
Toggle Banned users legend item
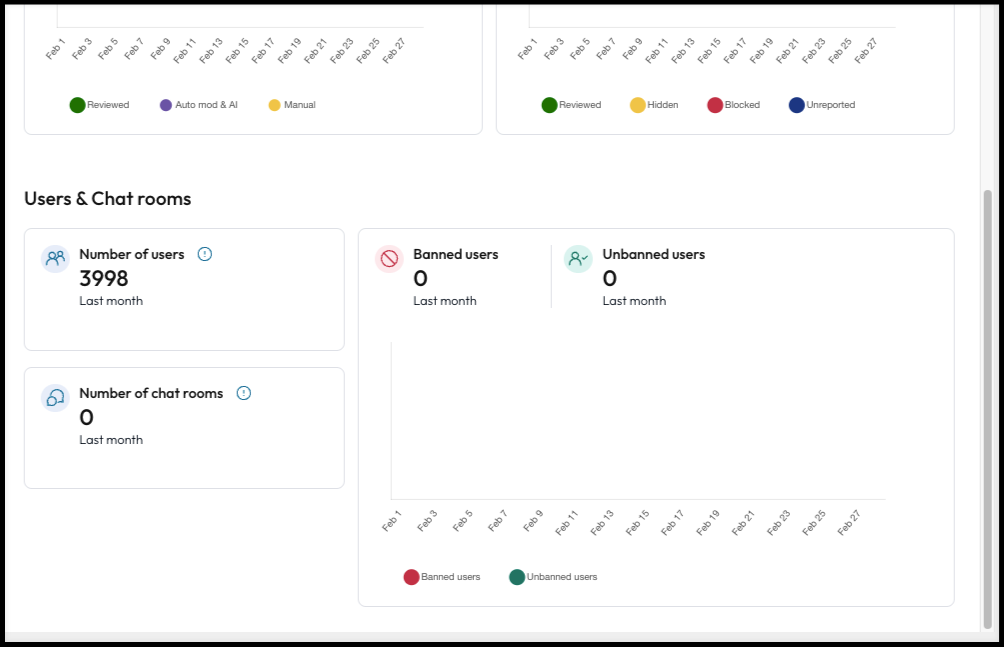(442, 577)
